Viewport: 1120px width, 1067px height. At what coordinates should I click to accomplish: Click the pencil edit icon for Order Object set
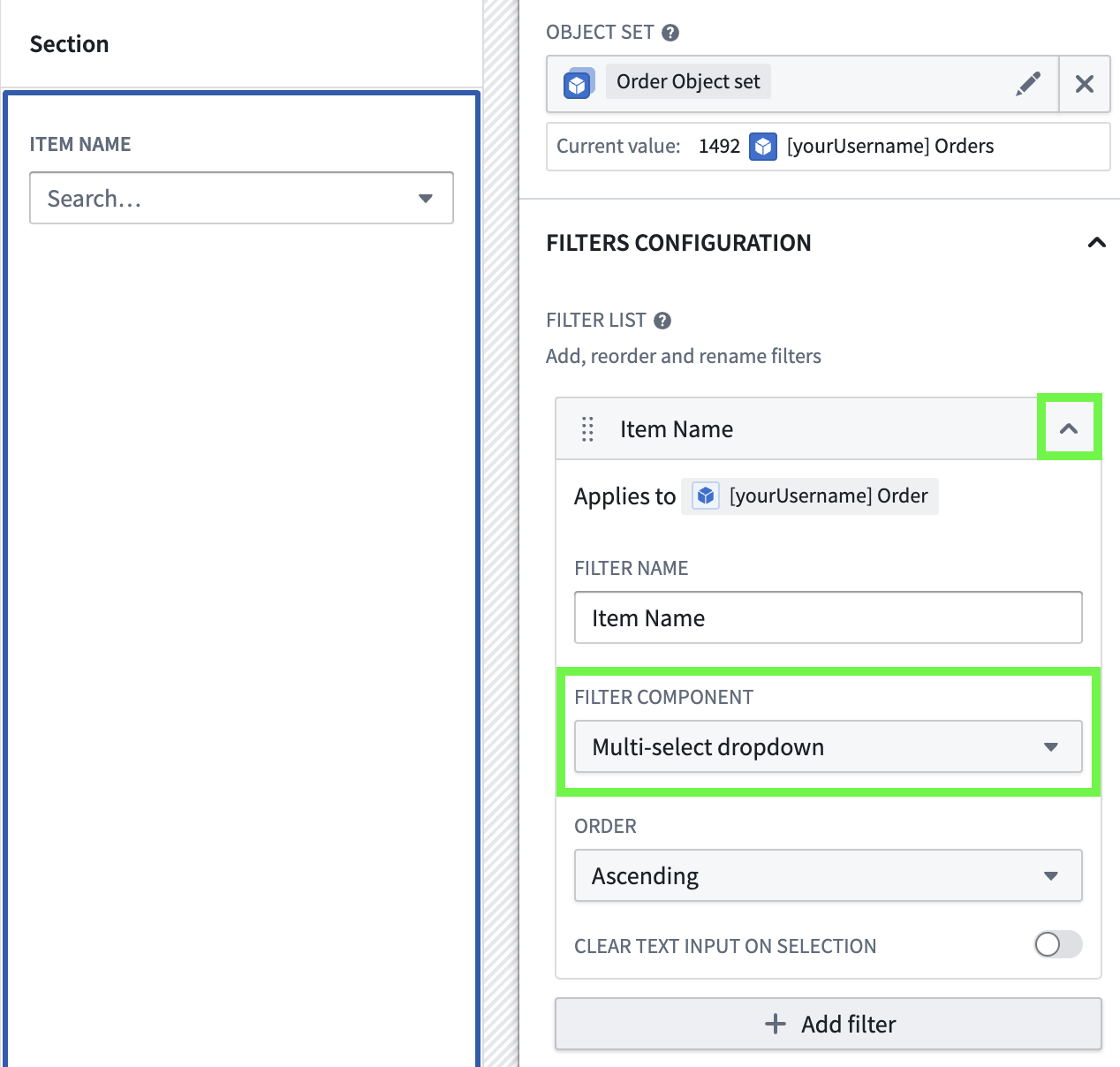[x=1028, y=84]
